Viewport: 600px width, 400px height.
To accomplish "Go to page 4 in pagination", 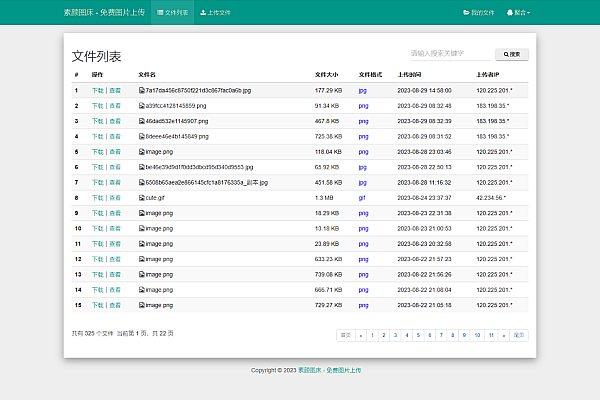I will coord(407,335).
